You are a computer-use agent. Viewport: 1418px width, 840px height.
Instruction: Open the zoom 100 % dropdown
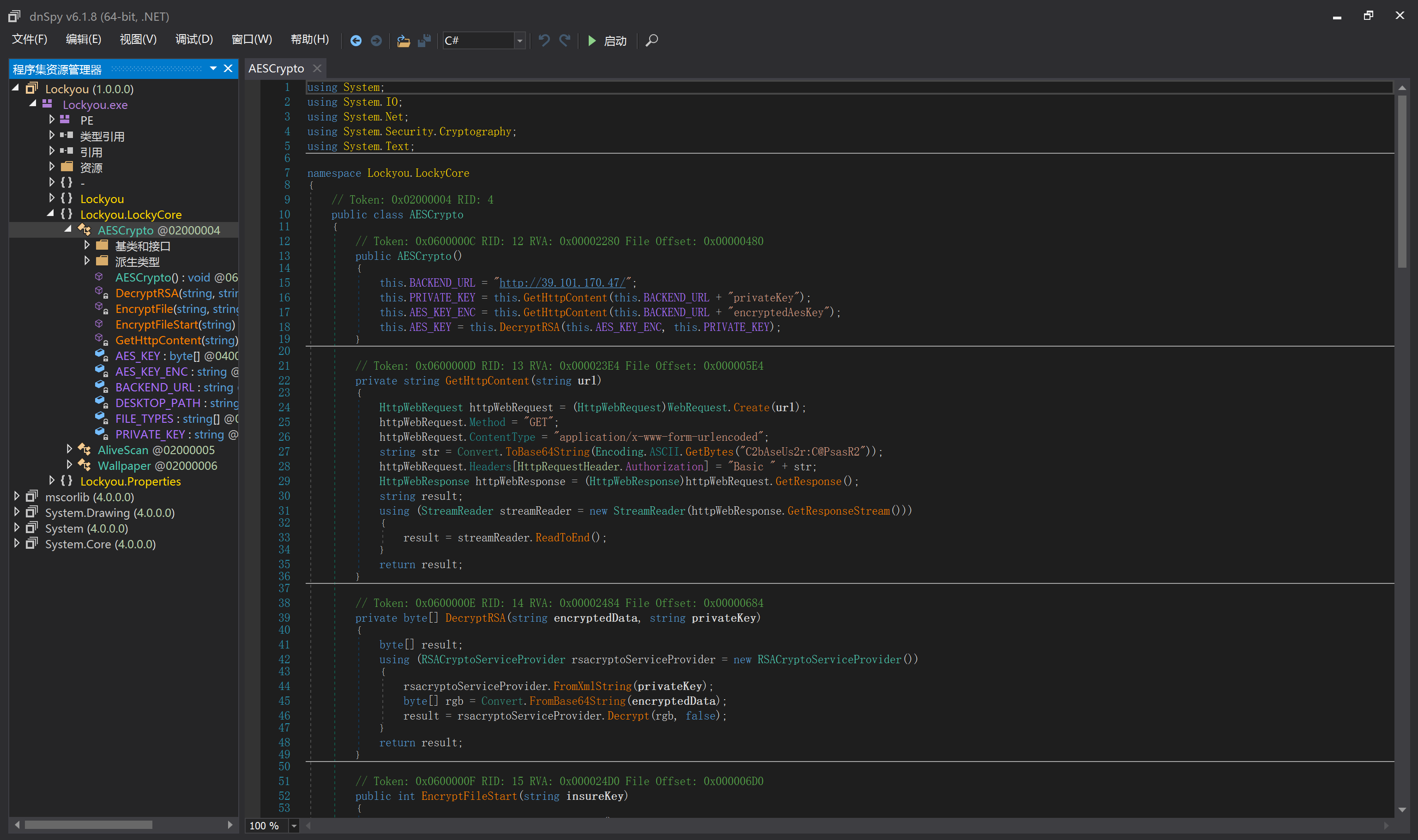pos(294,826)
